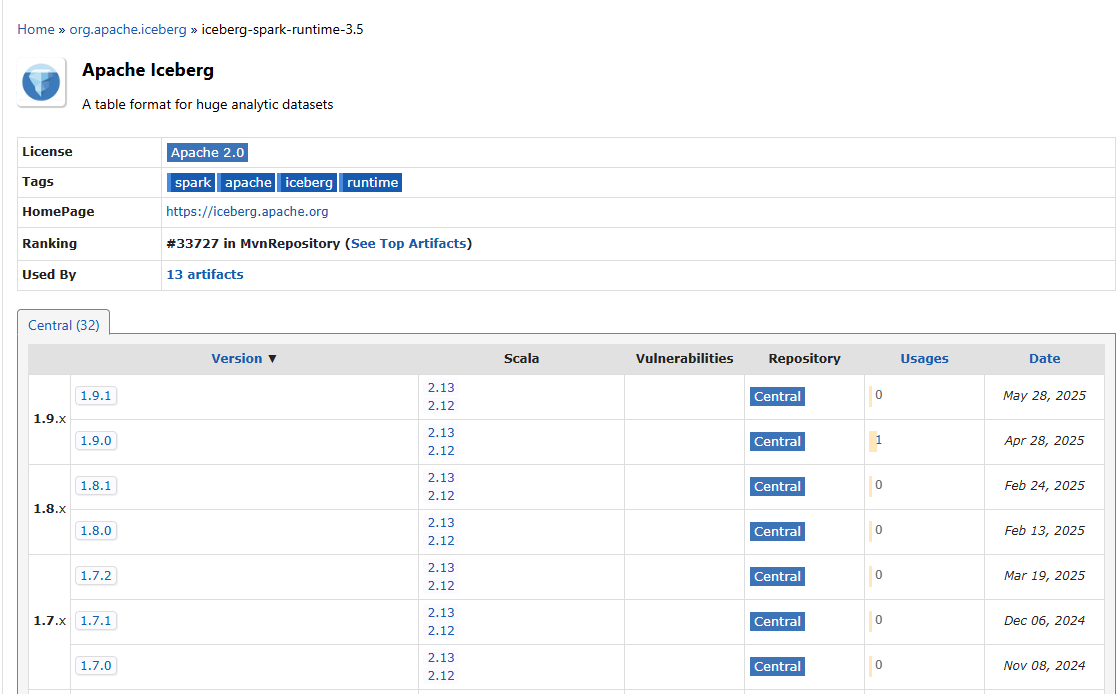This screenshot has height=694, width=1120.
Task: Click Central repository badge for 1.7.1
Action: pos(777,621)
